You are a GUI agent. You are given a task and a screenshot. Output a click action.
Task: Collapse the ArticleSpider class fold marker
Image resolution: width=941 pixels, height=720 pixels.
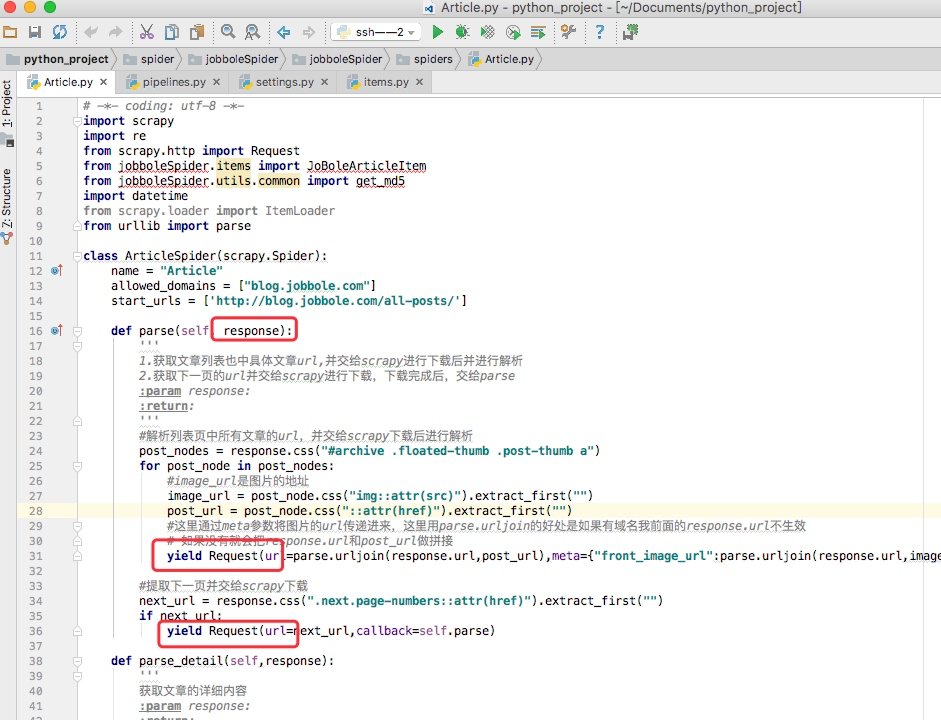(x=77, y=255)
